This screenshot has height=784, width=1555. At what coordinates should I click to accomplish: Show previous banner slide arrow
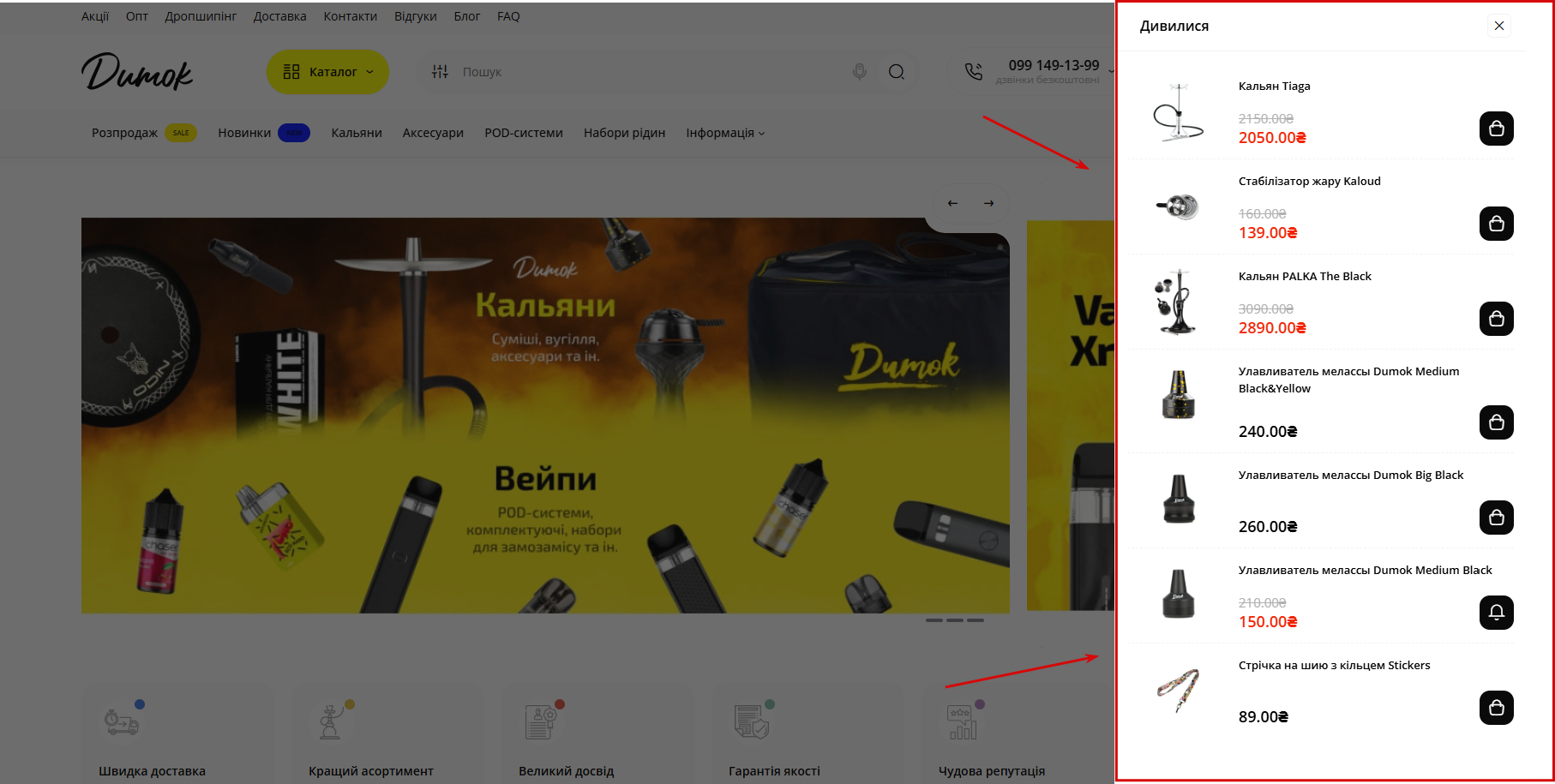(x=952, y=203)
